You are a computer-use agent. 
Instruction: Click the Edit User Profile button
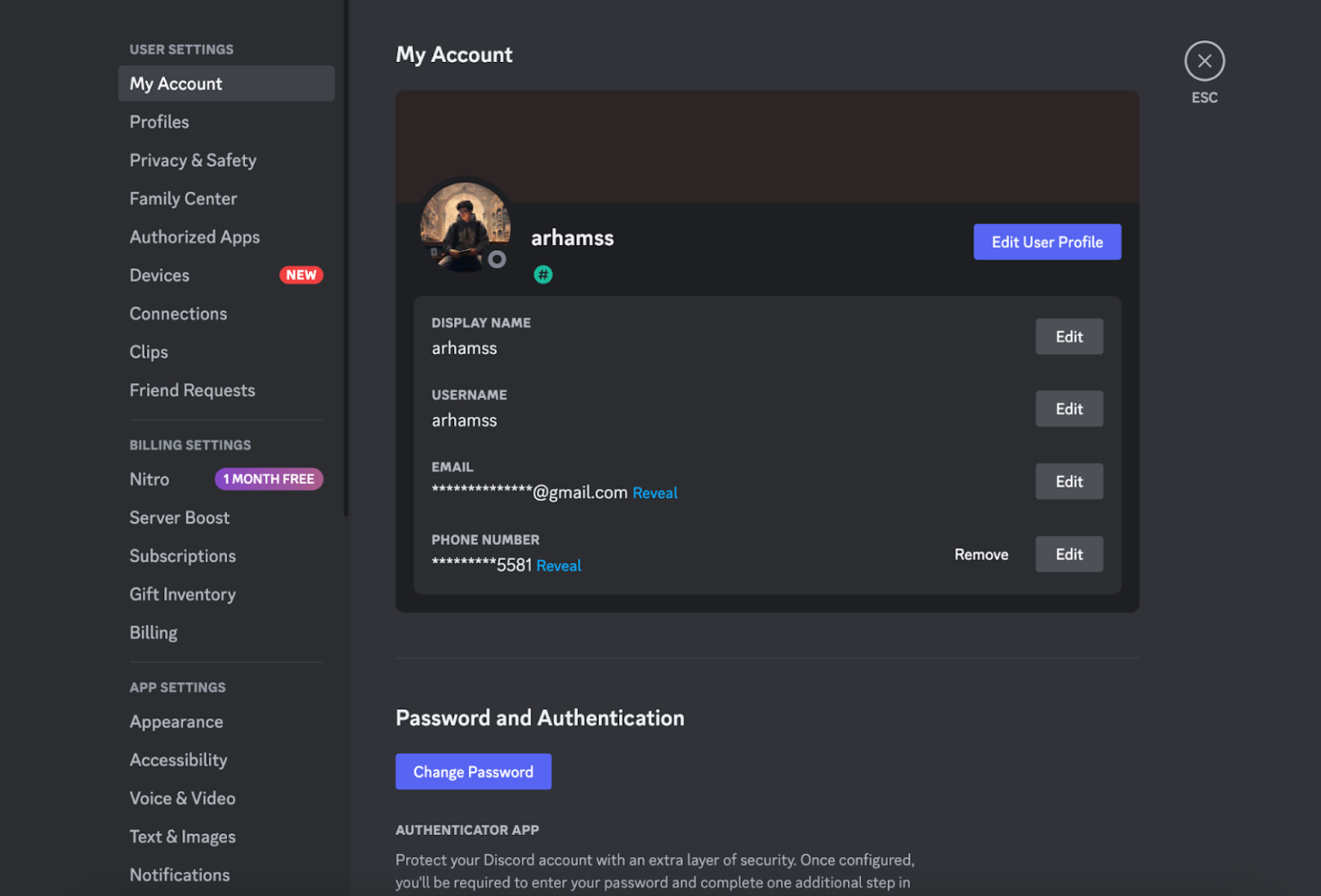(x=1048, y=242)
